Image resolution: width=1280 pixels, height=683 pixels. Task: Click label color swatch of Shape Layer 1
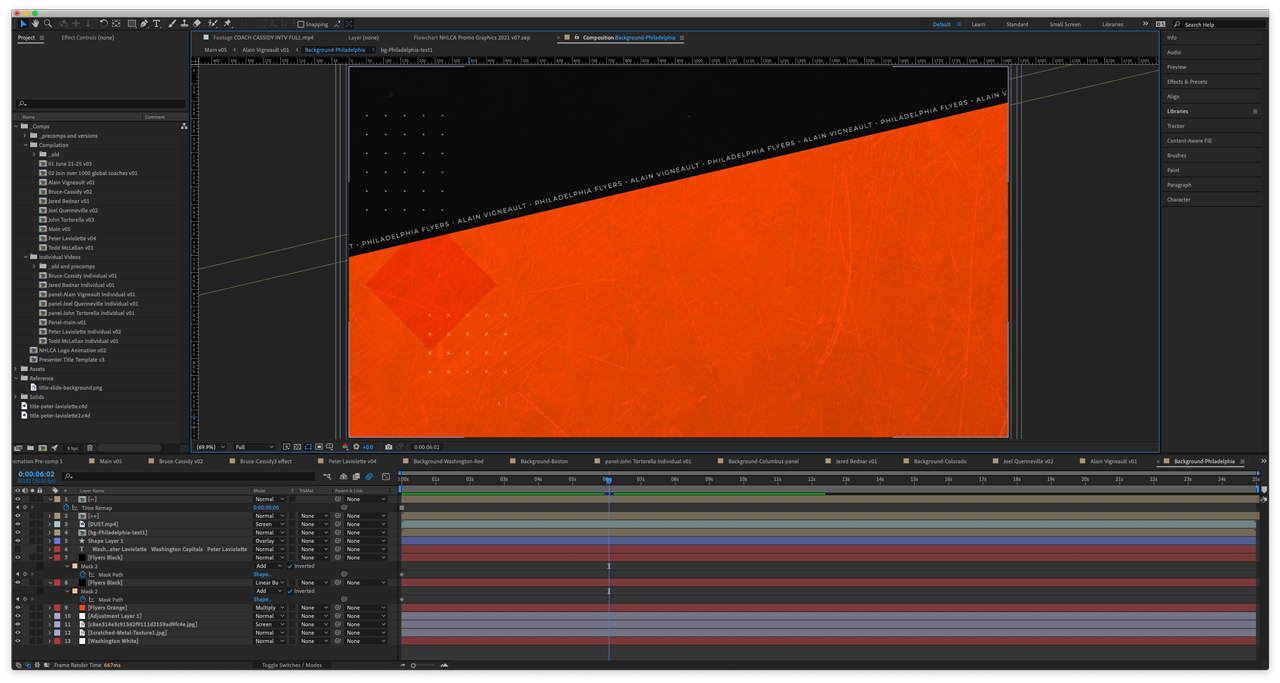point(56,541)
